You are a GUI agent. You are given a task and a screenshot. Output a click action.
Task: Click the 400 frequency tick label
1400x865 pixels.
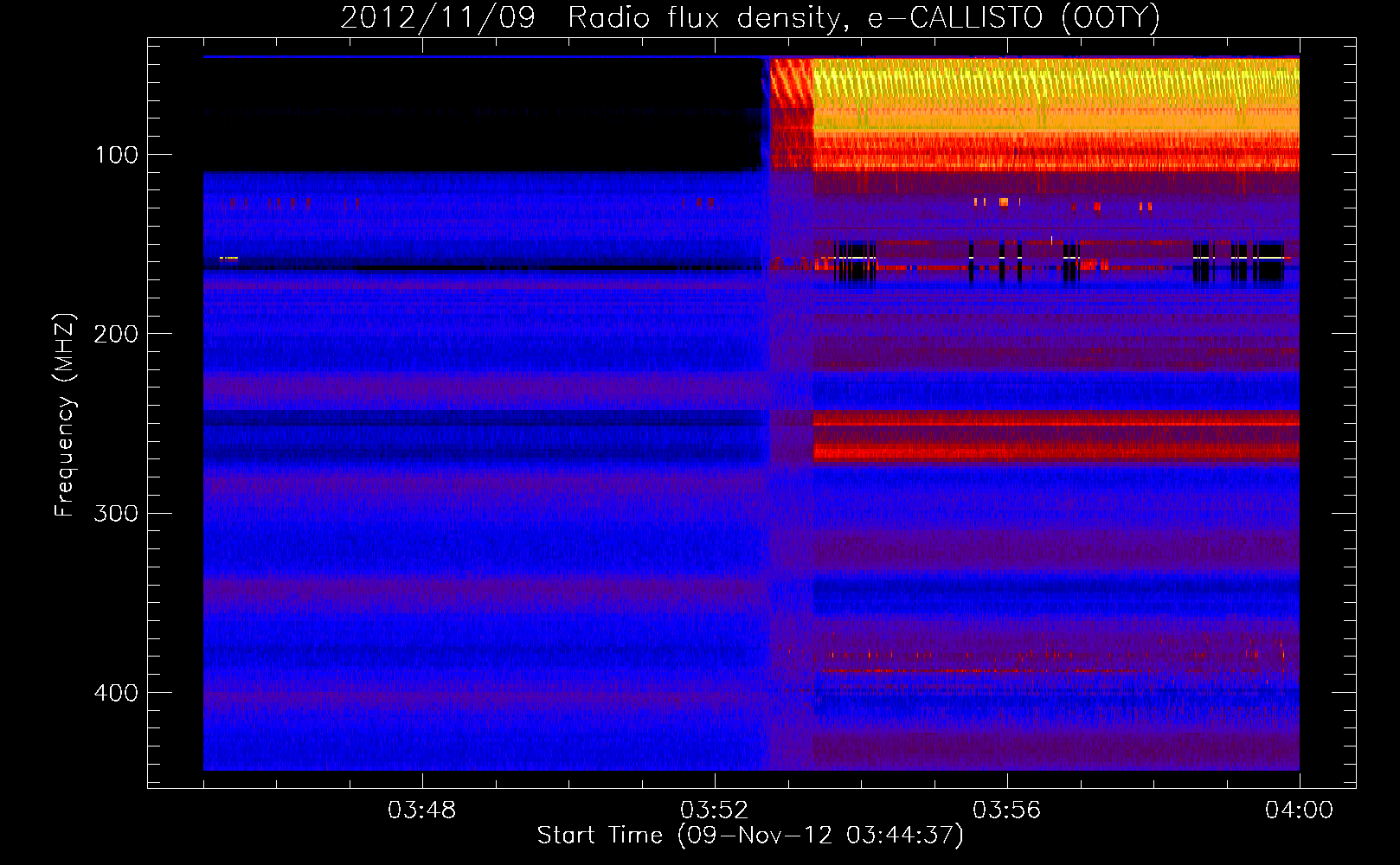[116, 693]
